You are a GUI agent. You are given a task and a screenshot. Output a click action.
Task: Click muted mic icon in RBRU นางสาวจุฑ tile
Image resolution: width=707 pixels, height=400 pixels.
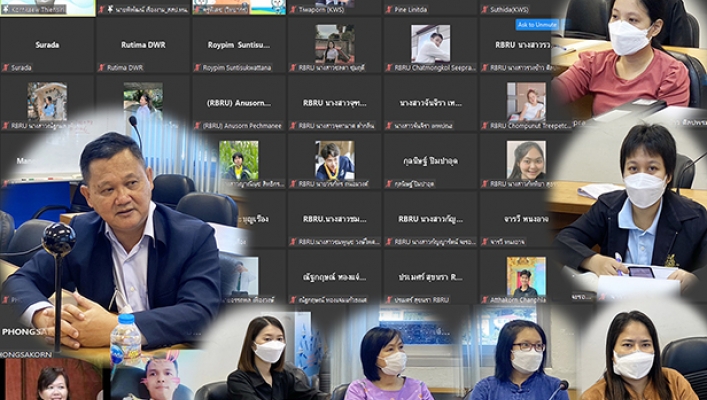294,126
